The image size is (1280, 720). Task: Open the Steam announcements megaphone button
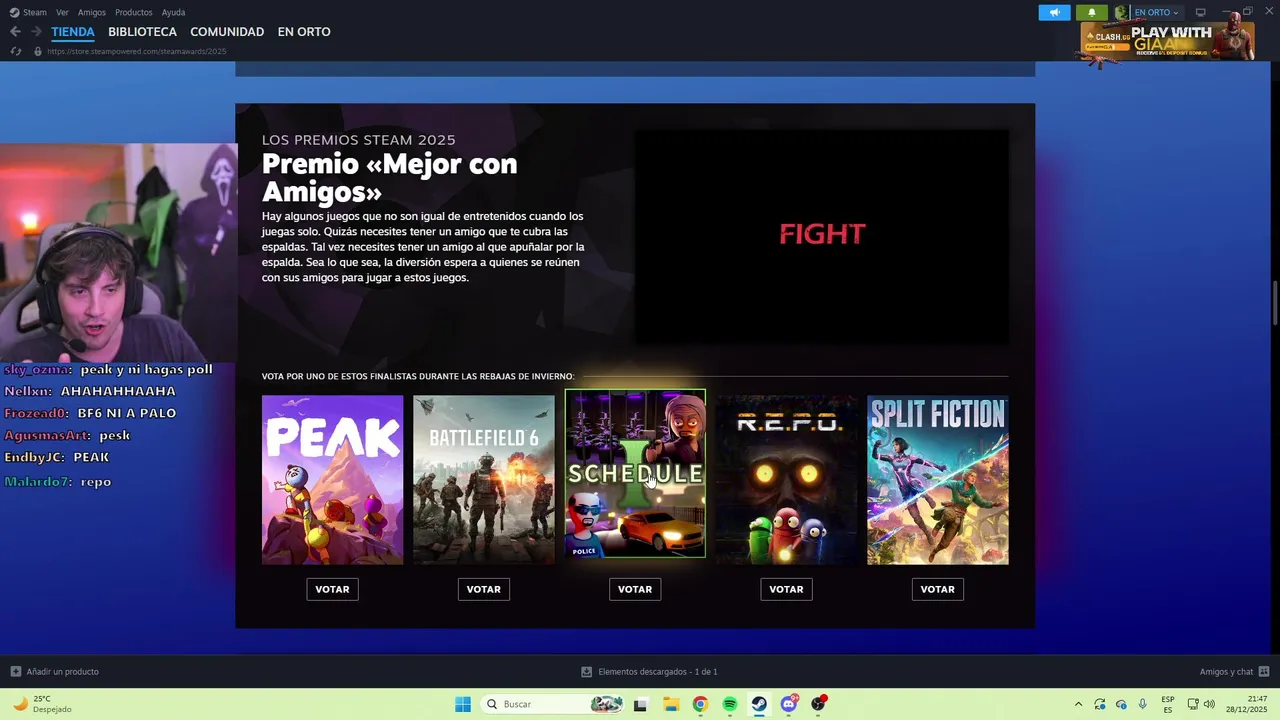pos(1054,12)
